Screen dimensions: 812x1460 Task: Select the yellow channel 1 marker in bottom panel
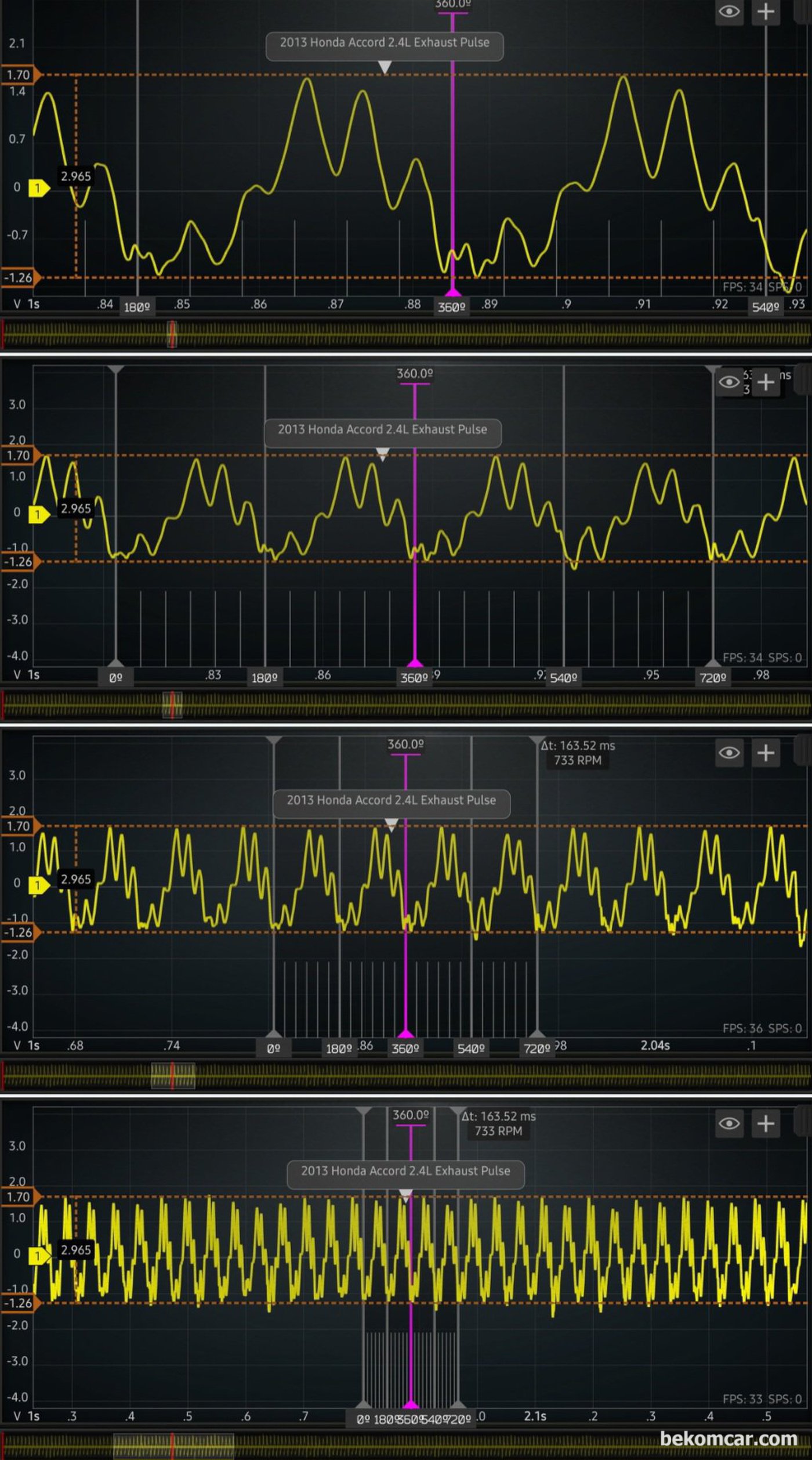38,1256
